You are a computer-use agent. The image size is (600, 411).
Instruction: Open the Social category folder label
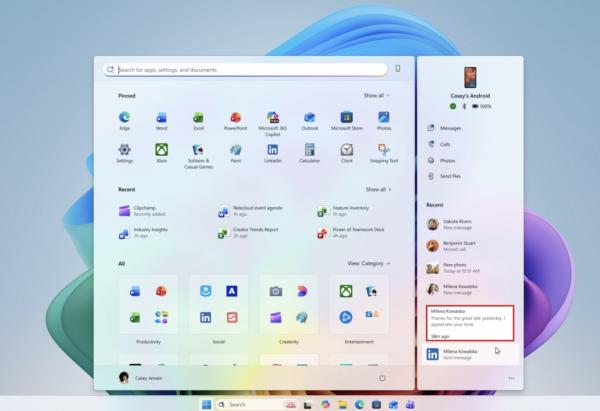coord(218,342)
